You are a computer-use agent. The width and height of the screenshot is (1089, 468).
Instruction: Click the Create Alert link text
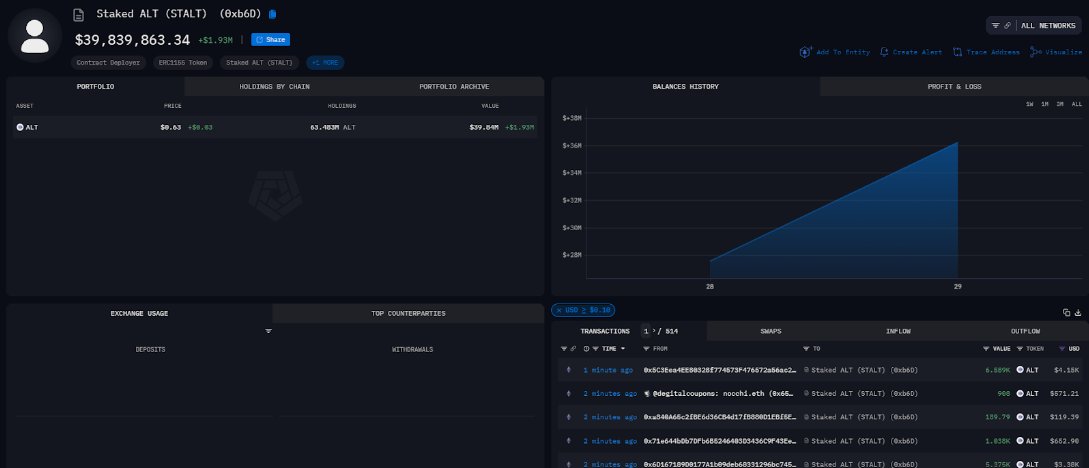[917, 52]
